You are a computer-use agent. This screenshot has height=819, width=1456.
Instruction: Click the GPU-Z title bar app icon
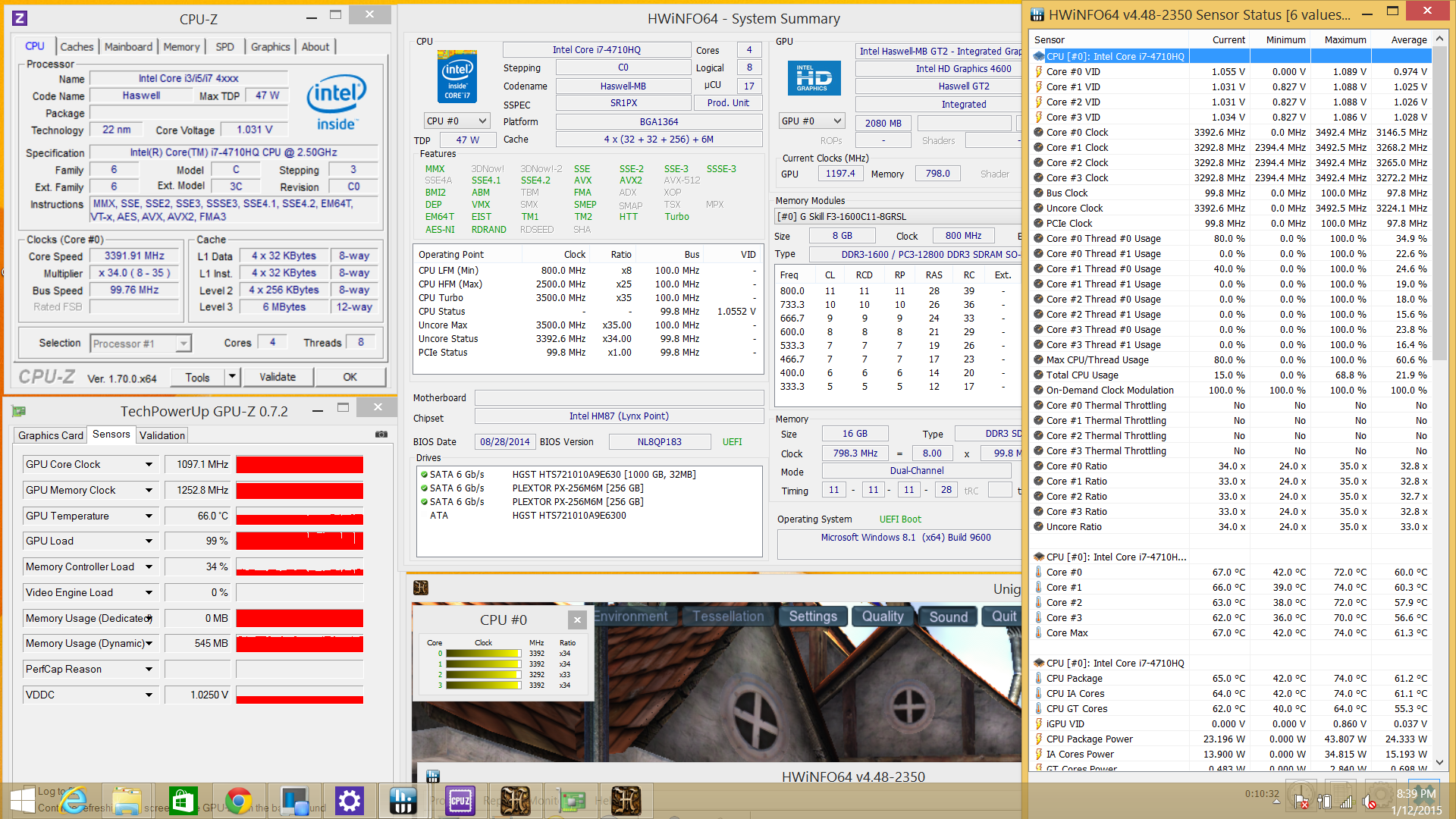click(19, 411)
